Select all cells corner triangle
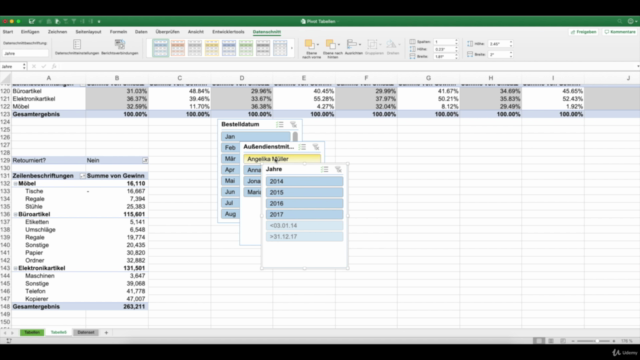 click(6, 78)
